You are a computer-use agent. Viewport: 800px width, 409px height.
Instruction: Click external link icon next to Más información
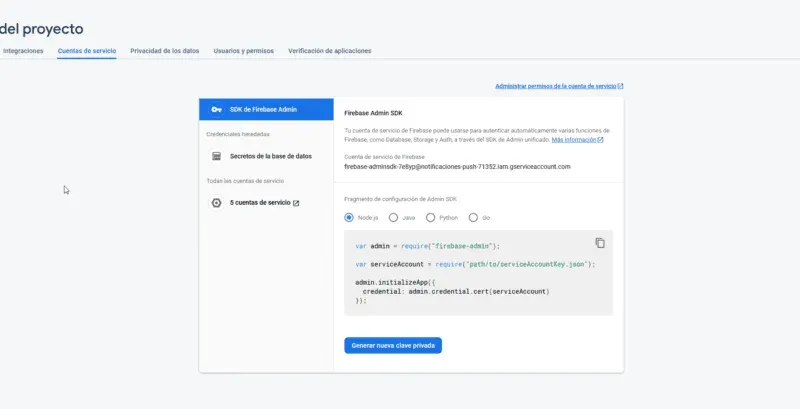pos(600,140)
